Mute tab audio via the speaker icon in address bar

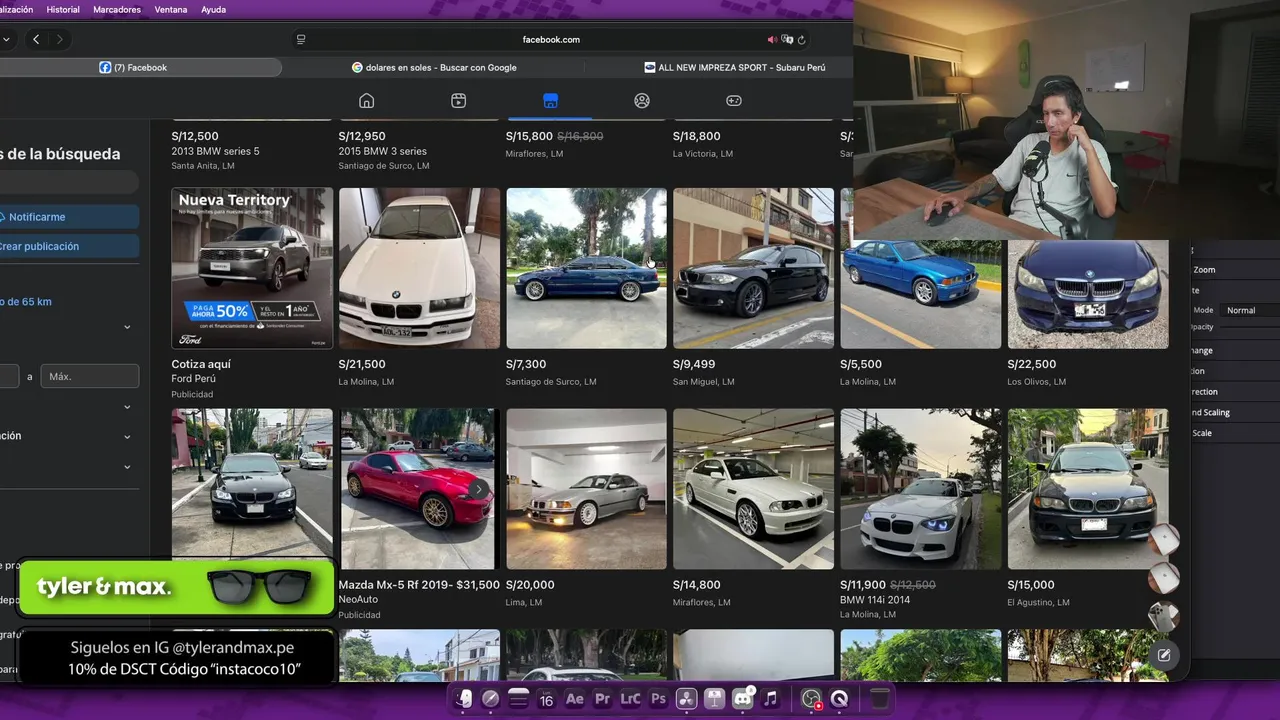772,40
